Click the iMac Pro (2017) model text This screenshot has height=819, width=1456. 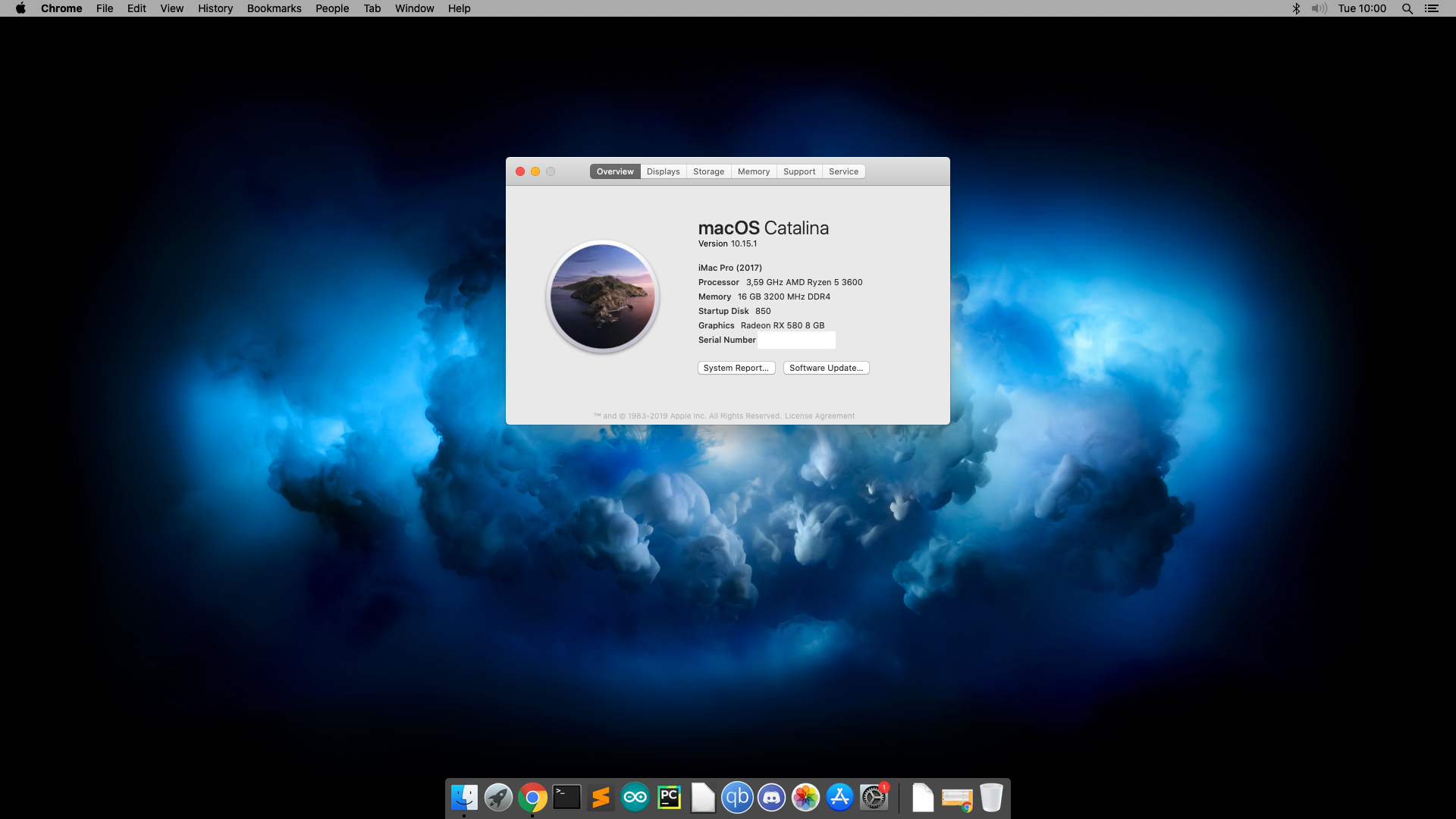pyautogui.click(x=730, y=268)
